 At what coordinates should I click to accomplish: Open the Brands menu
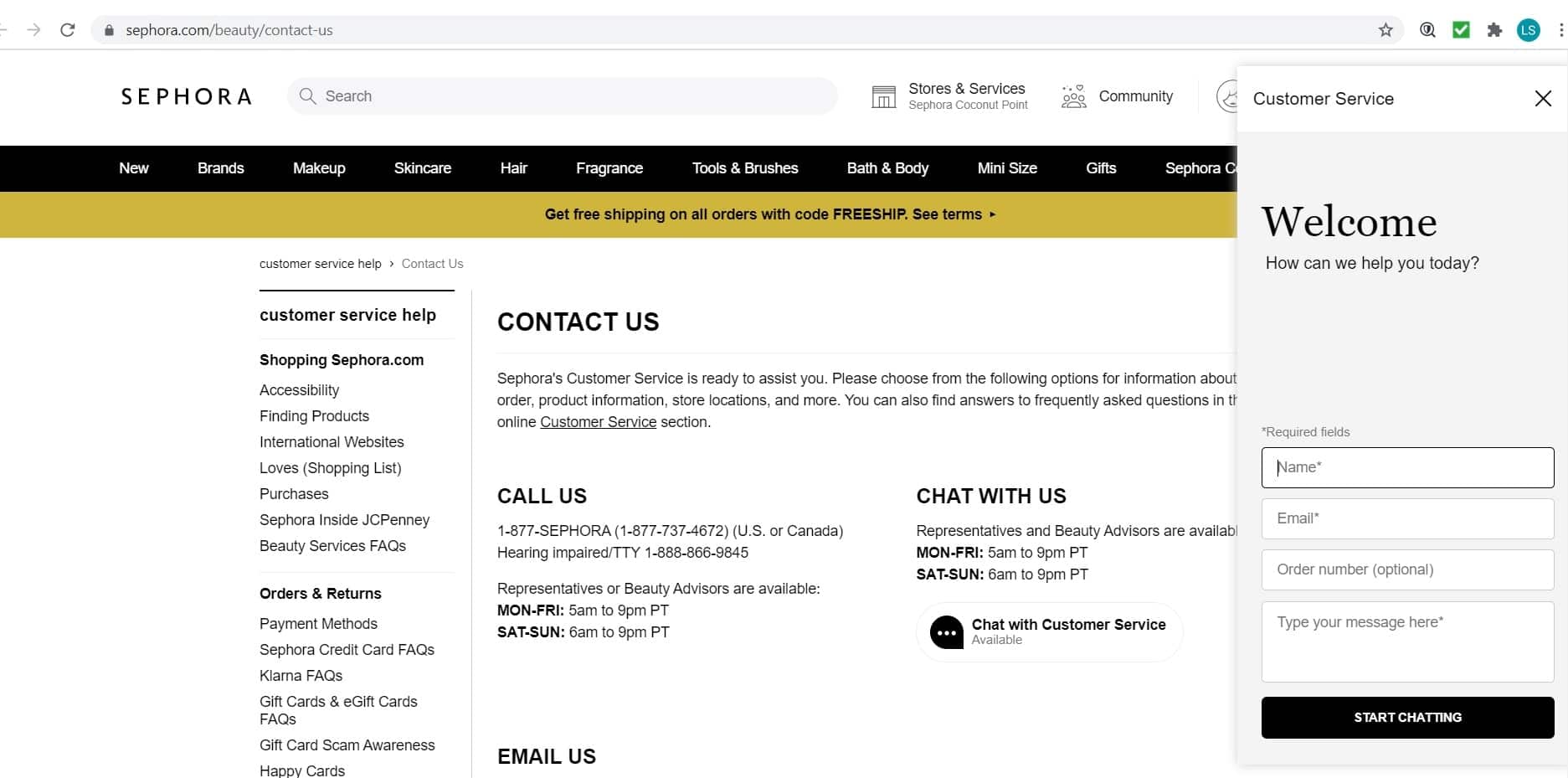(x=221, y=168)
